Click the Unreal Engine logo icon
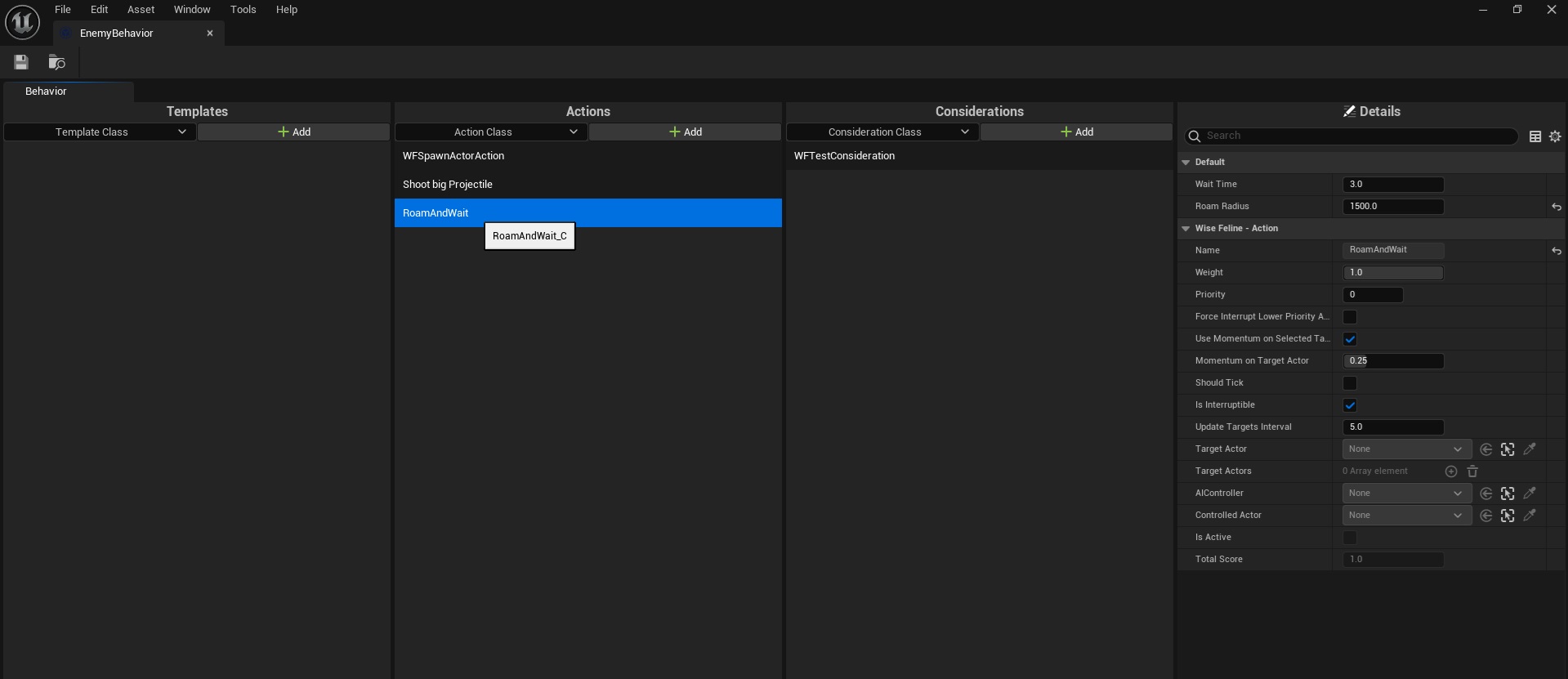The height and width of the screenshot is (679, 1568). point(22,22)
